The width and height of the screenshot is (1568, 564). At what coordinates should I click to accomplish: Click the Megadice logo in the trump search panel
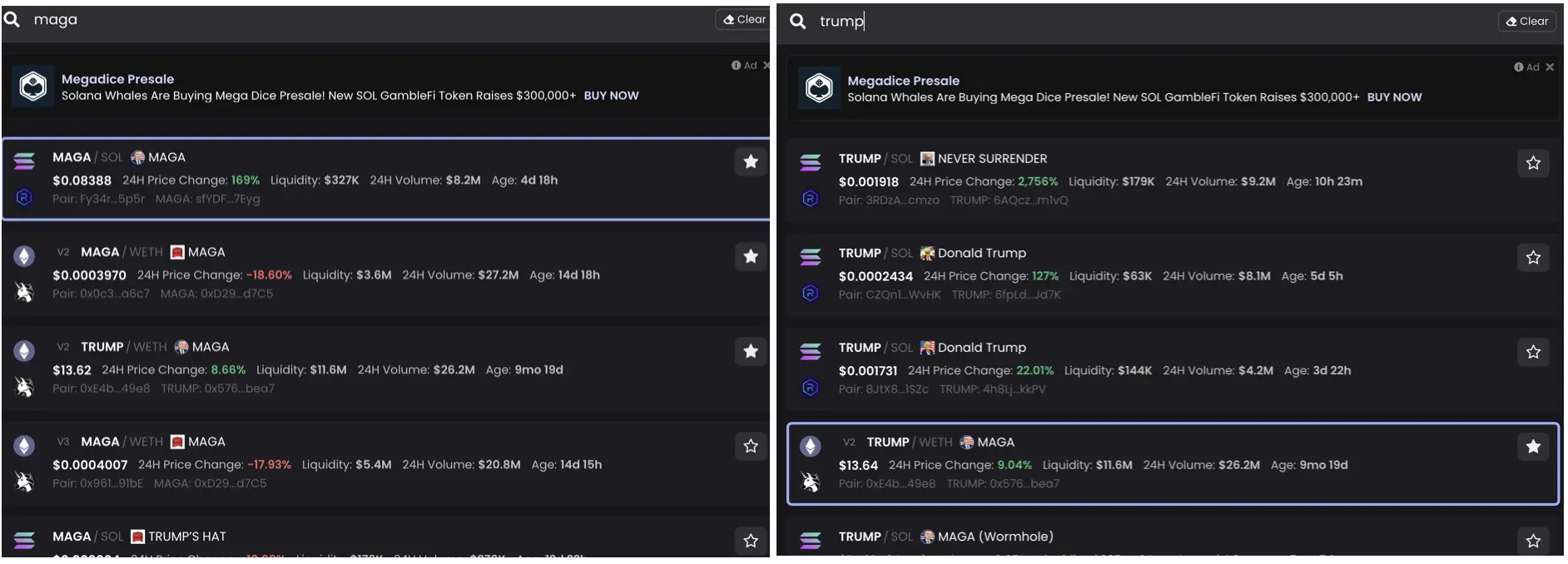tap(819, 87)
